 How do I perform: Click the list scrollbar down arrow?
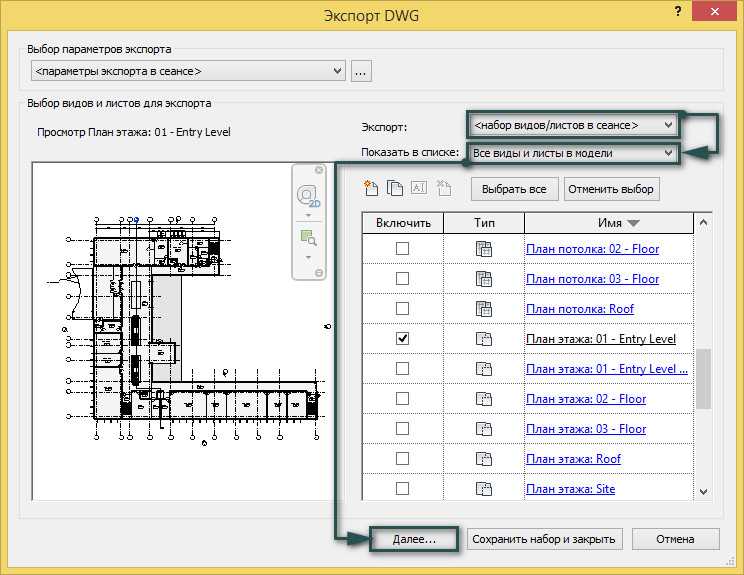[703, 492]
